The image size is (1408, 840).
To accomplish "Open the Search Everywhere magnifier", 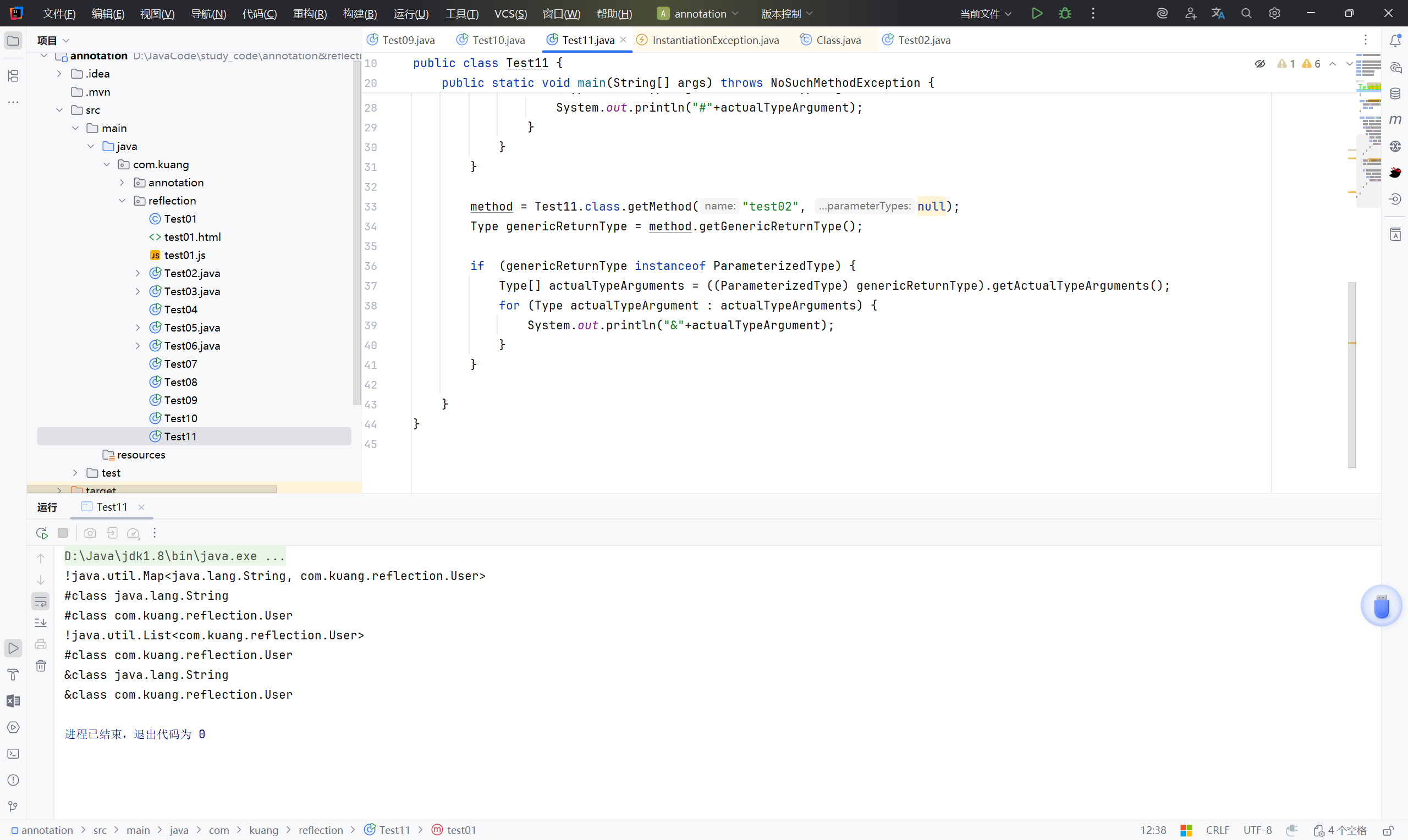I will [1246, 13].
